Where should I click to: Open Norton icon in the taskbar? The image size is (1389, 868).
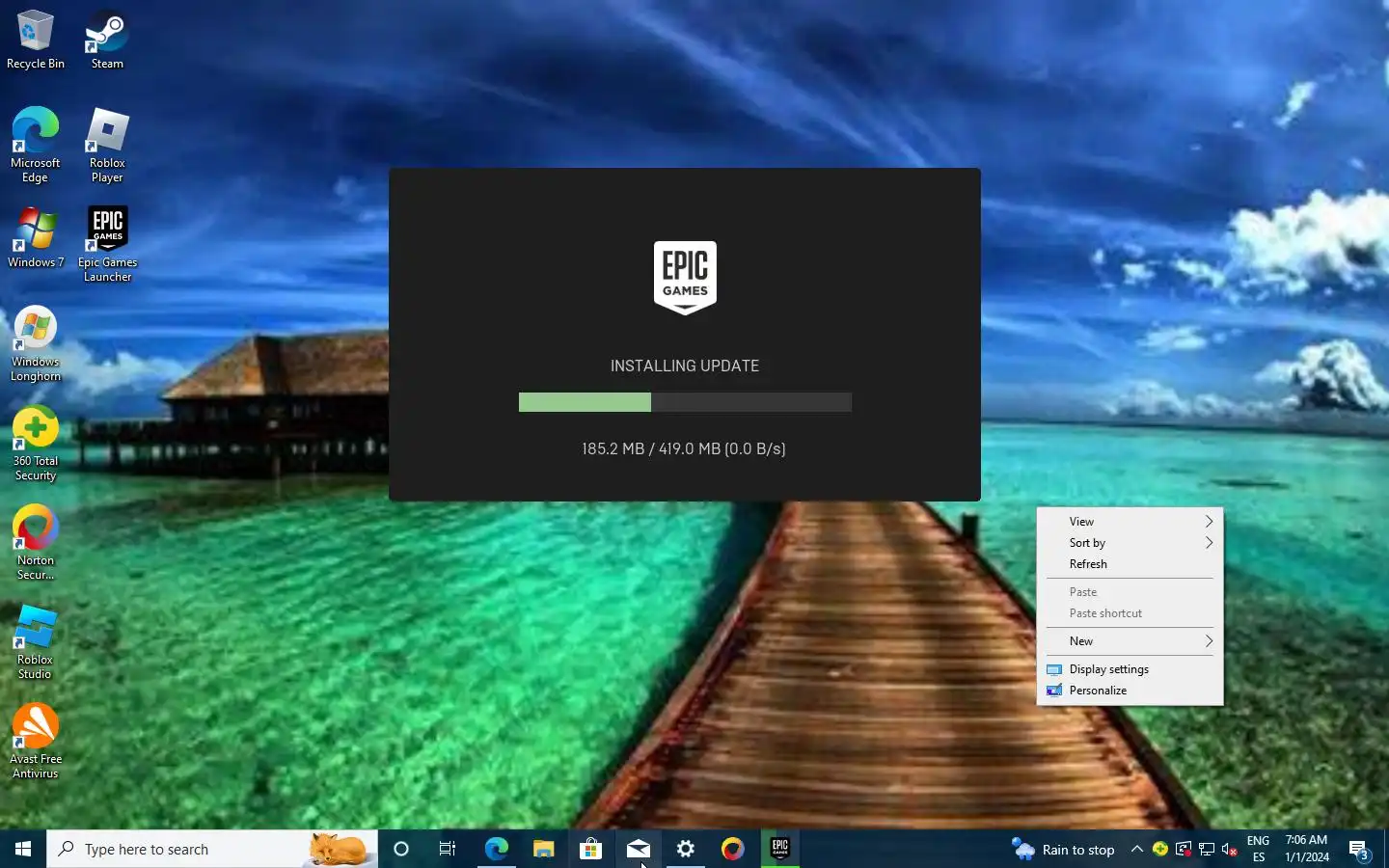tap(733, 849)
